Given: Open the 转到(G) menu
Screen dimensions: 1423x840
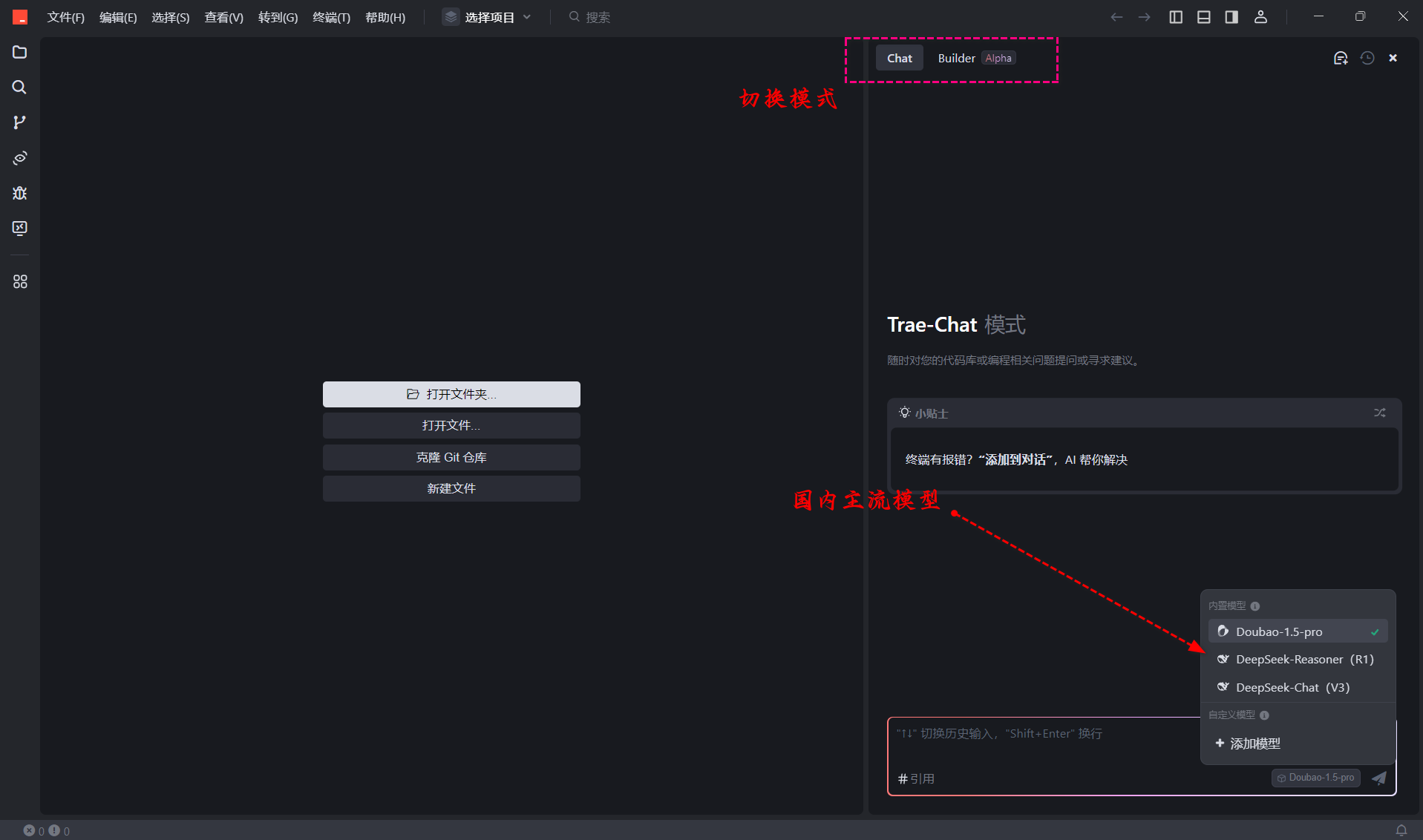Looking at the screenshot, I should point(278,17).
